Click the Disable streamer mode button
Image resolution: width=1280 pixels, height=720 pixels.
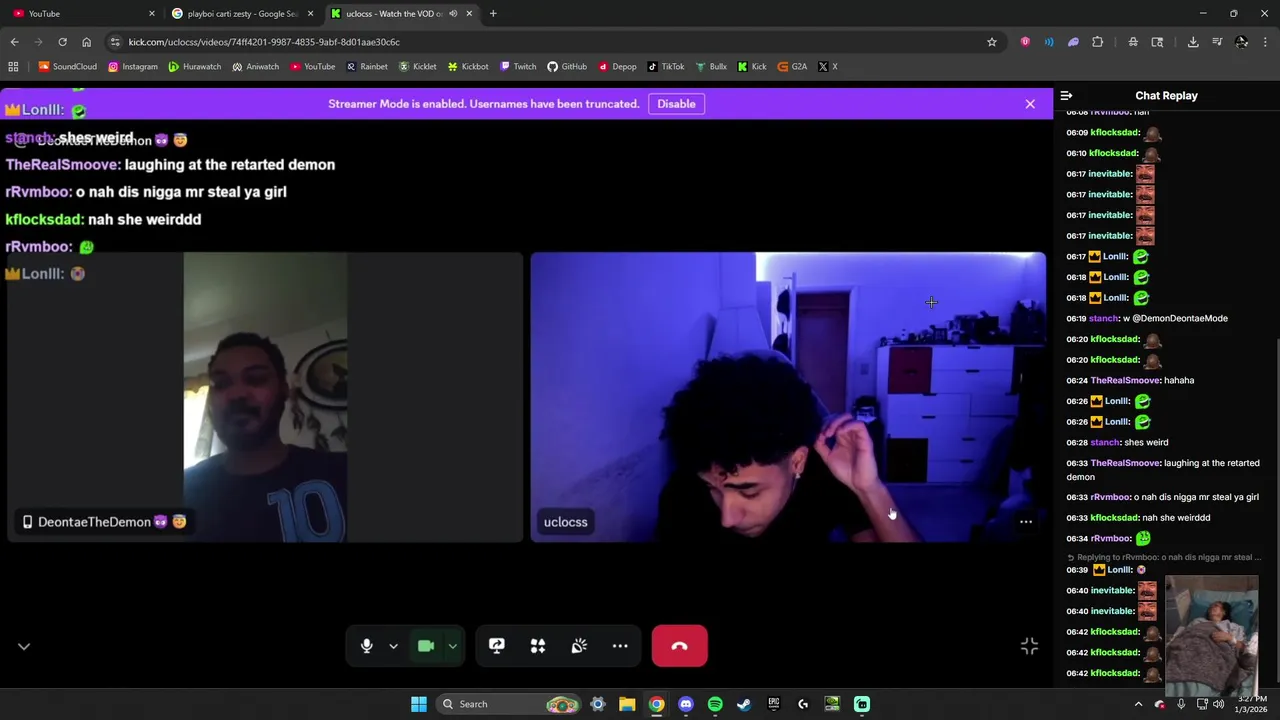point(676,104)
